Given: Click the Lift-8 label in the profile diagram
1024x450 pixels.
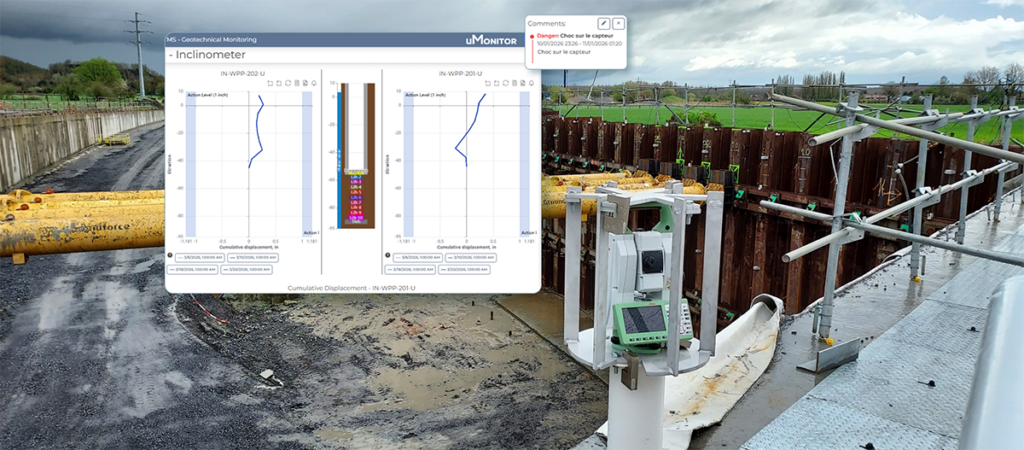Looking at the screenshot, I should [x=356, y=207].
